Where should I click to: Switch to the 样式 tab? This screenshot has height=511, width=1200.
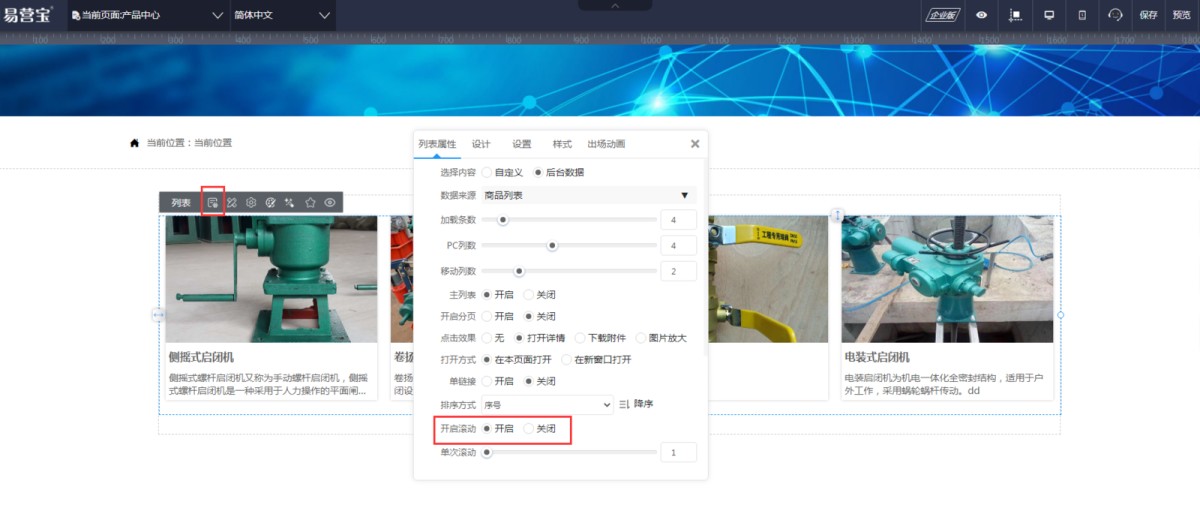(x=562, y=144)
